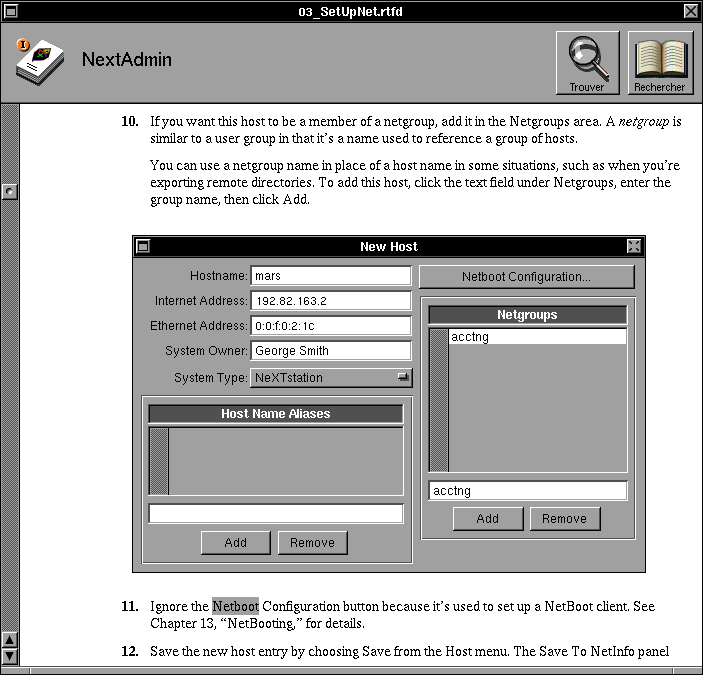Click the scroll up arrow in the scroller
The height and width of the screenshot is (675, 703).
click(10, 640)
